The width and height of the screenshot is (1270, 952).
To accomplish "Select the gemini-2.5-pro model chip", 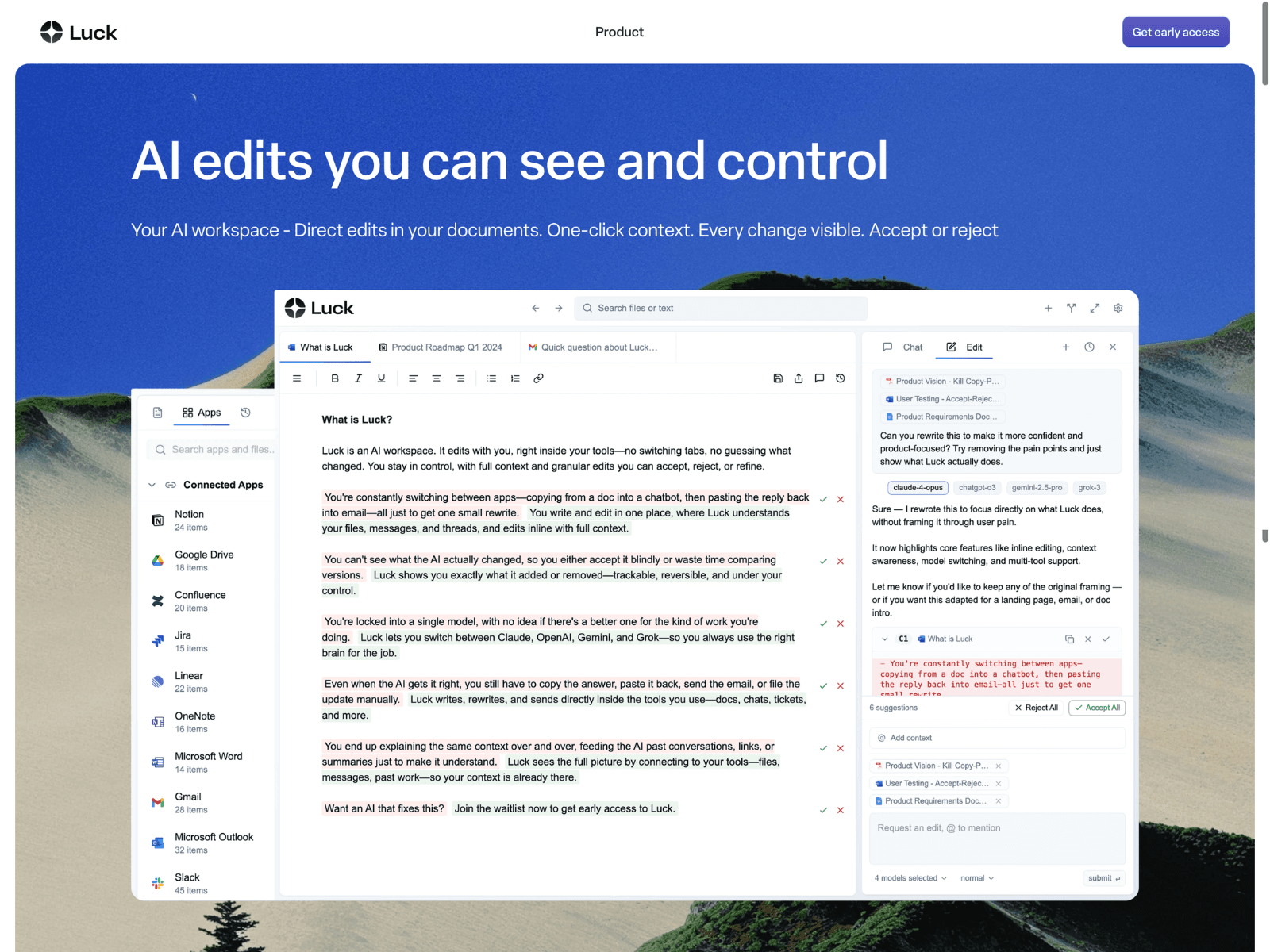I will point(1037,488).
